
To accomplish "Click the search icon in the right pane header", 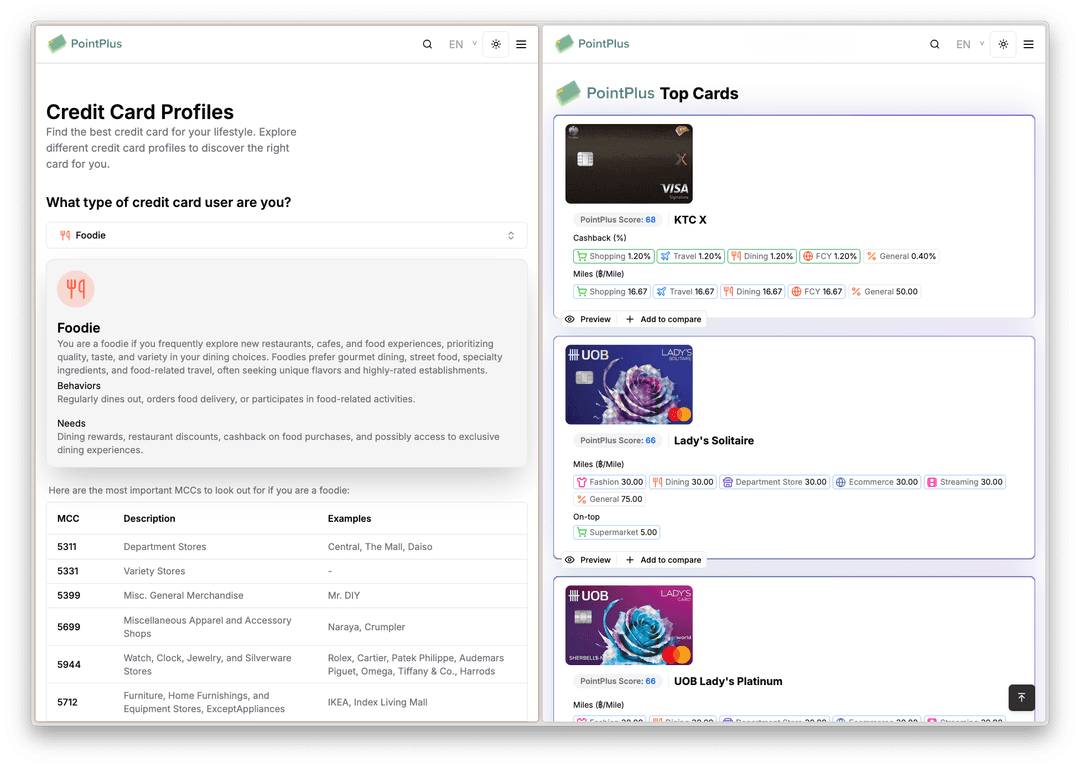I will (935, 44).
